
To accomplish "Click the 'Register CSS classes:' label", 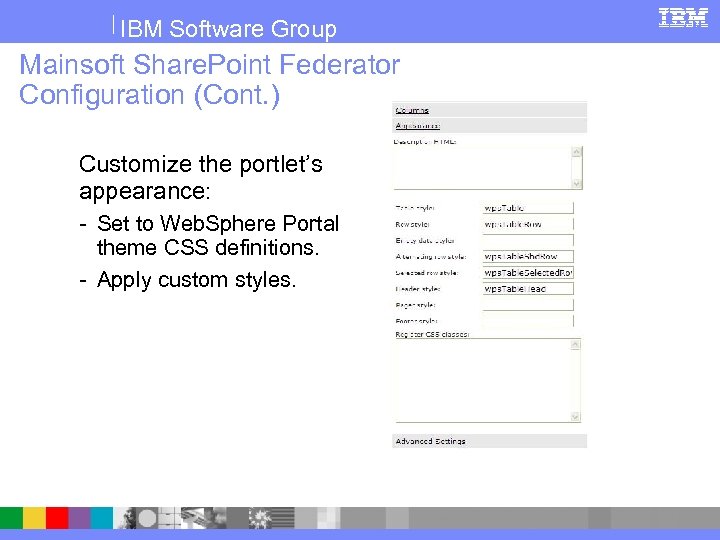I will pyautogui.click(x=432, y=334).
